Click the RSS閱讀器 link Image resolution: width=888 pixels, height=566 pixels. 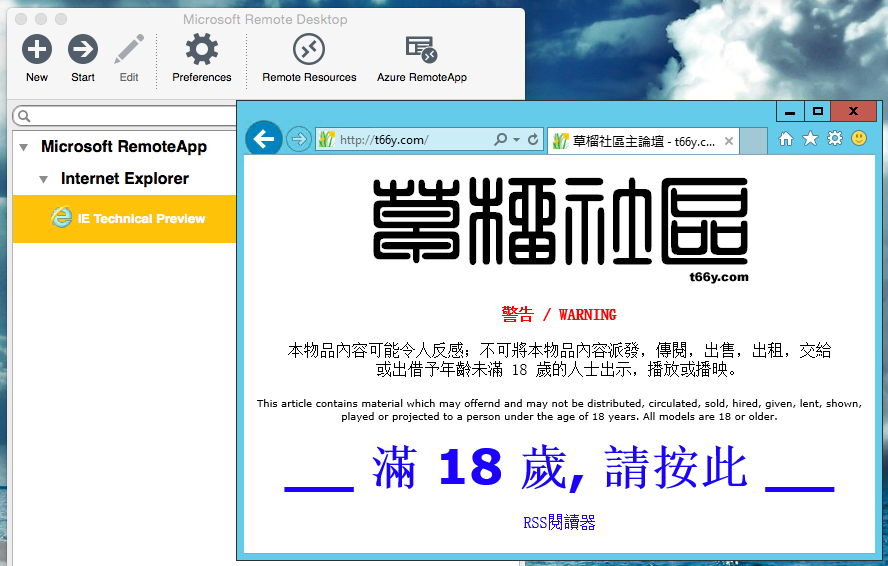click(x=559, y=522)
